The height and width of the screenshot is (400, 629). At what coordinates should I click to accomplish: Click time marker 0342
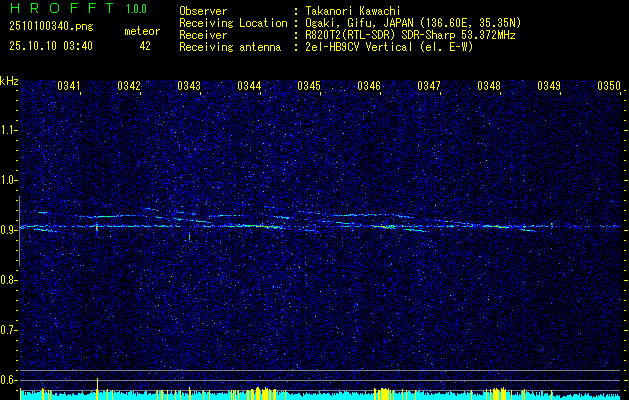tap(129, 86)
